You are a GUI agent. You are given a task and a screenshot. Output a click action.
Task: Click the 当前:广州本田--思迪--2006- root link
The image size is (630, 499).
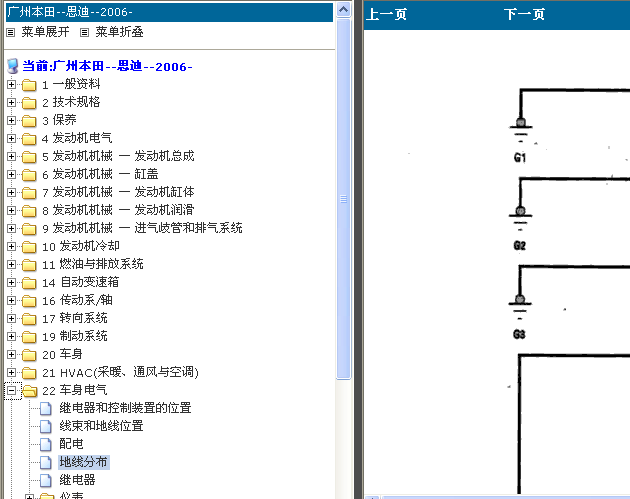coord(107,66)
